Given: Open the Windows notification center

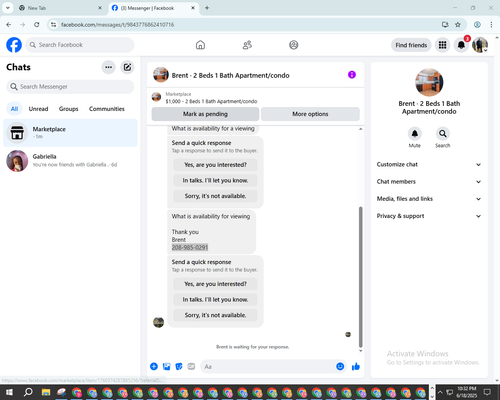Looking at the screenshot, I should coord(487,392).
